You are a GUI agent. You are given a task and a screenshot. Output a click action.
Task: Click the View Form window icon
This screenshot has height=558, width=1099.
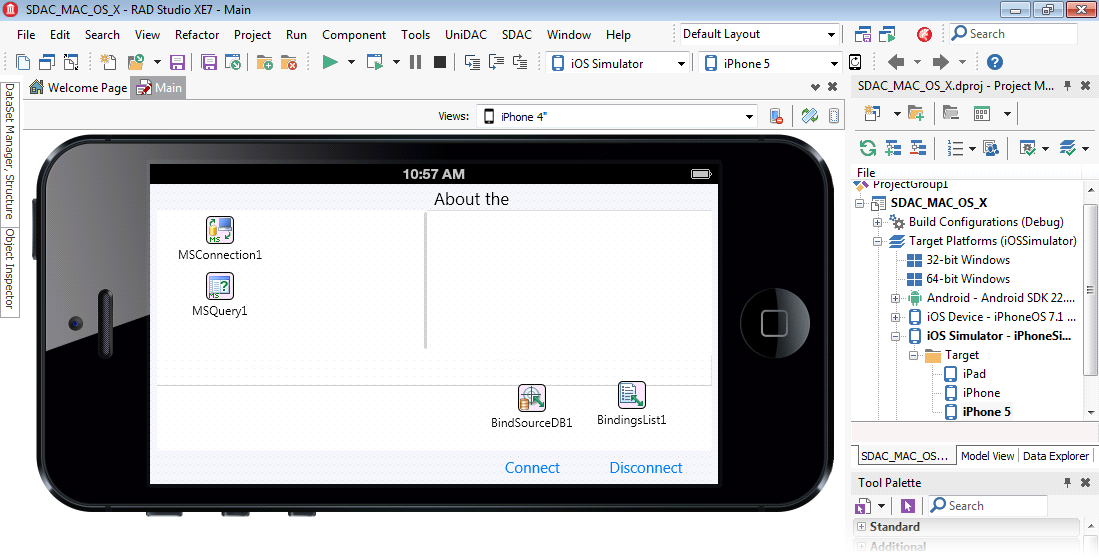47,62
